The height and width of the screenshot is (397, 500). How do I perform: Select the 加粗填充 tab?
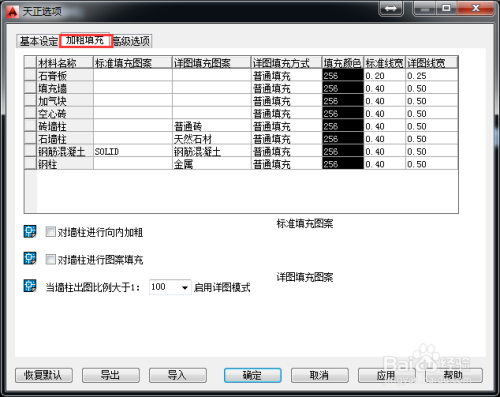85,40
